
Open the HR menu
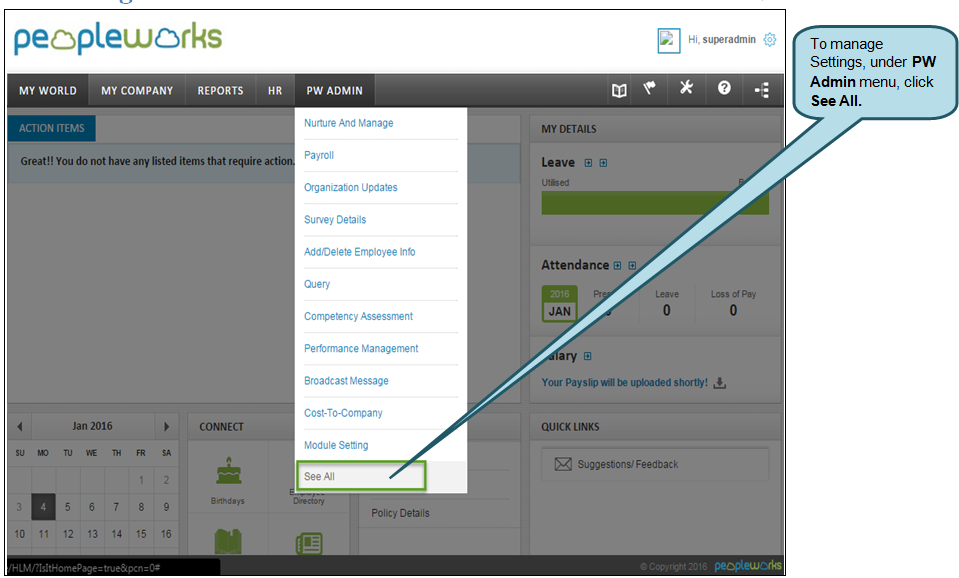275,91
